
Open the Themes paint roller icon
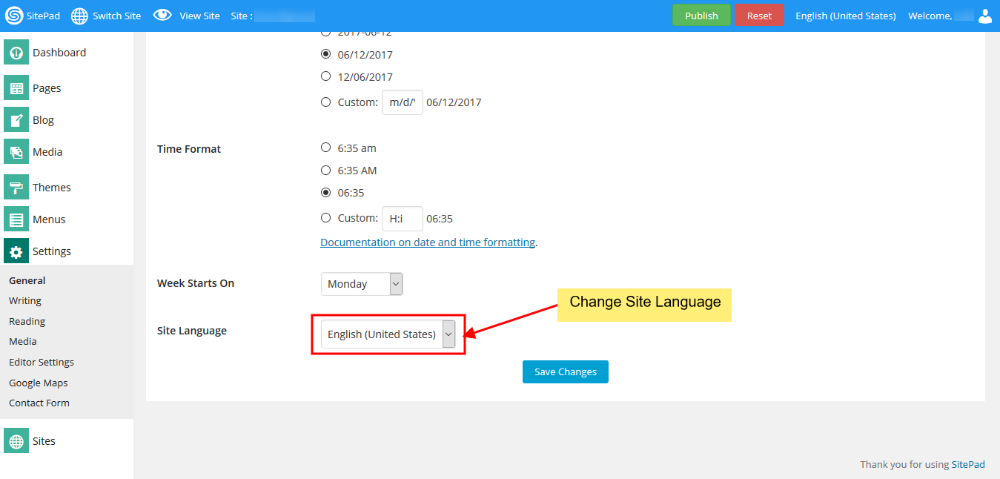(x=16, y=188)
